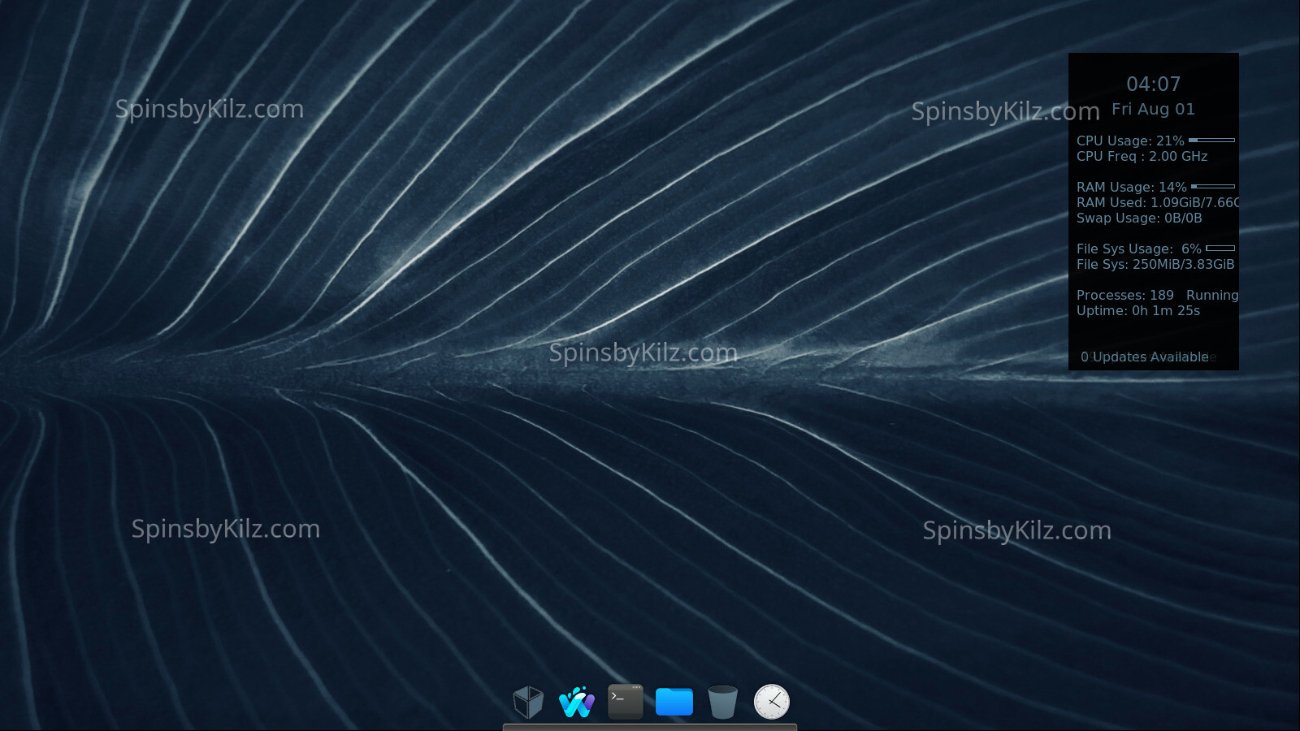Click the 'RAM Usage: 14%' line

point(1131,187)
